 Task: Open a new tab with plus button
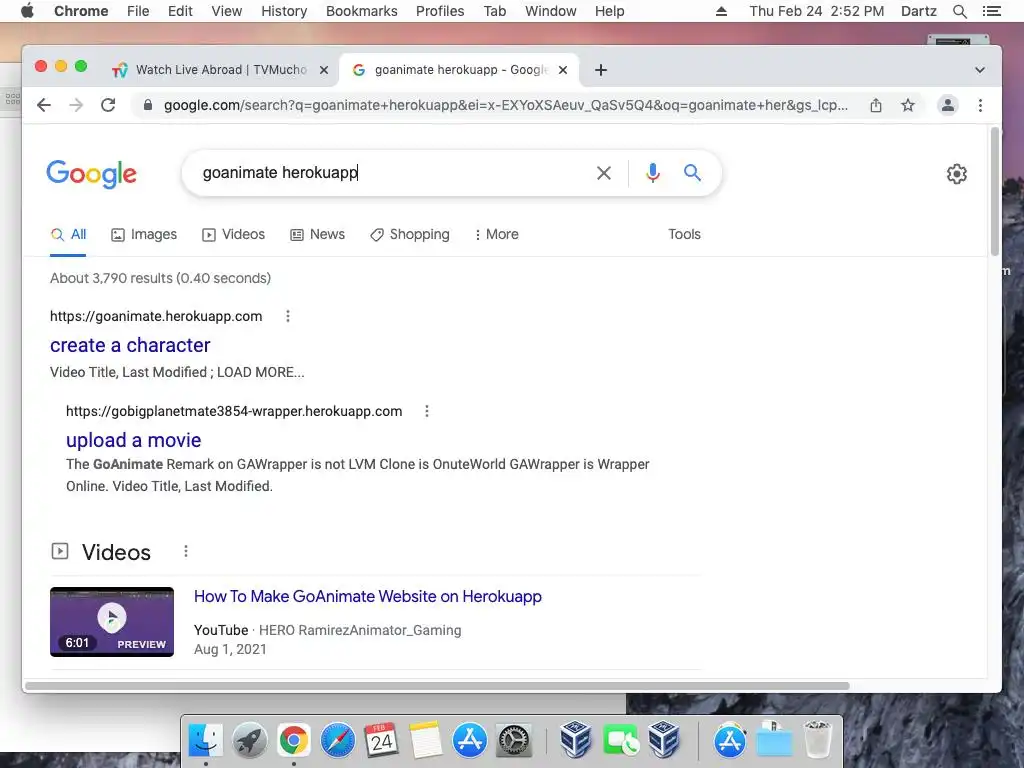tap(601, 70)
